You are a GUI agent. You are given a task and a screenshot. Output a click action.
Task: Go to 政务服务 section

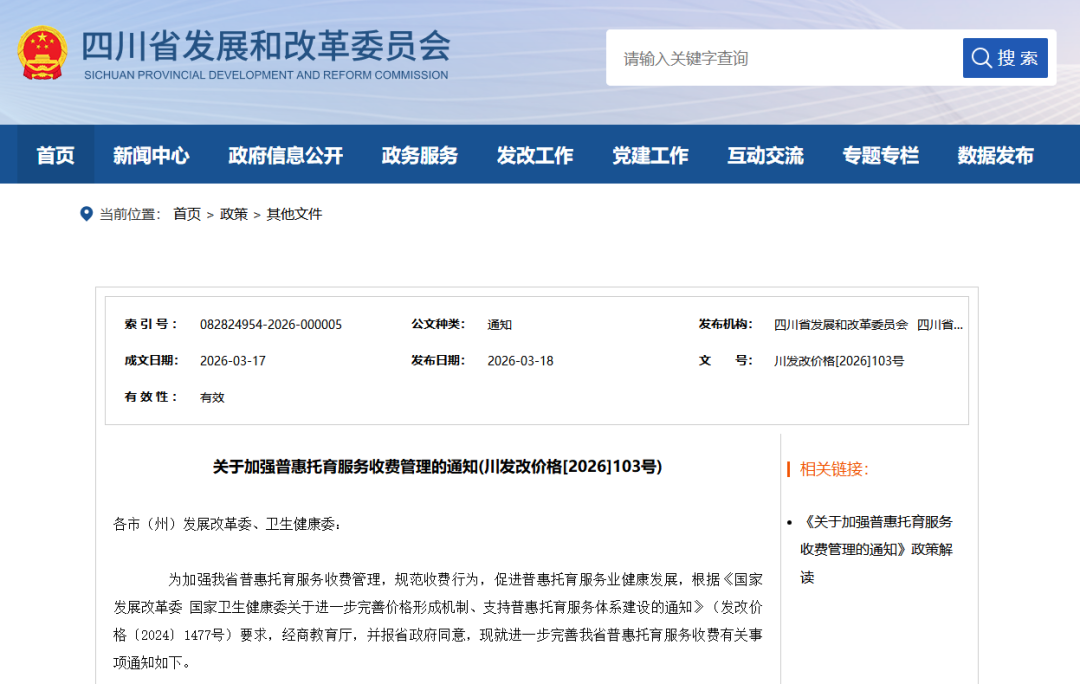419,155
